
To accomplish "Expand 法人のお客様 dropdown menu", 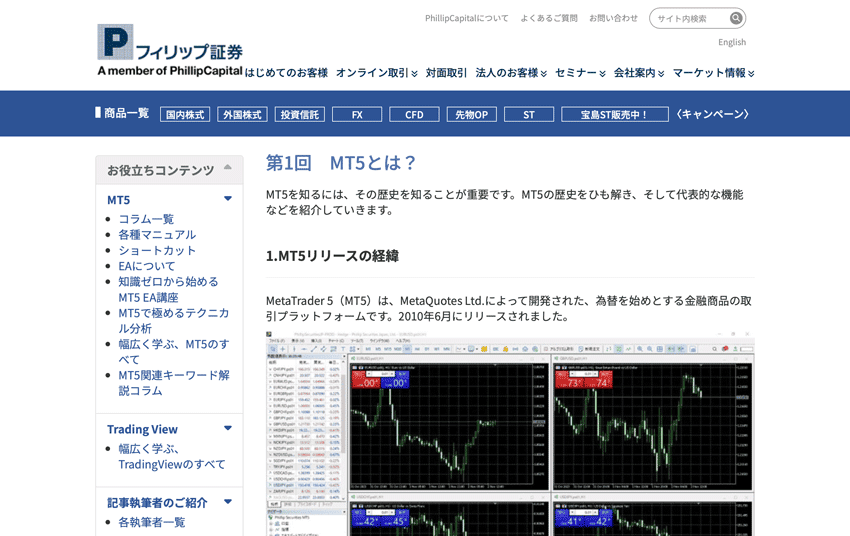I will click(x=511, y=73).
